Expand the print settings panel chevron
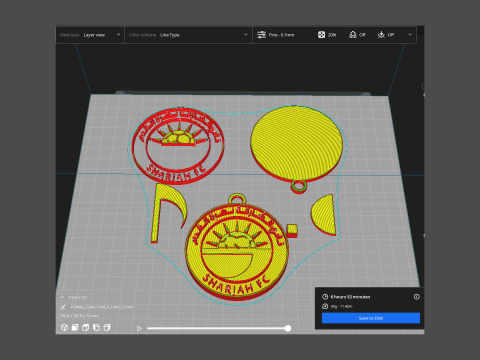480x360 pixels. tap(410, 35)
